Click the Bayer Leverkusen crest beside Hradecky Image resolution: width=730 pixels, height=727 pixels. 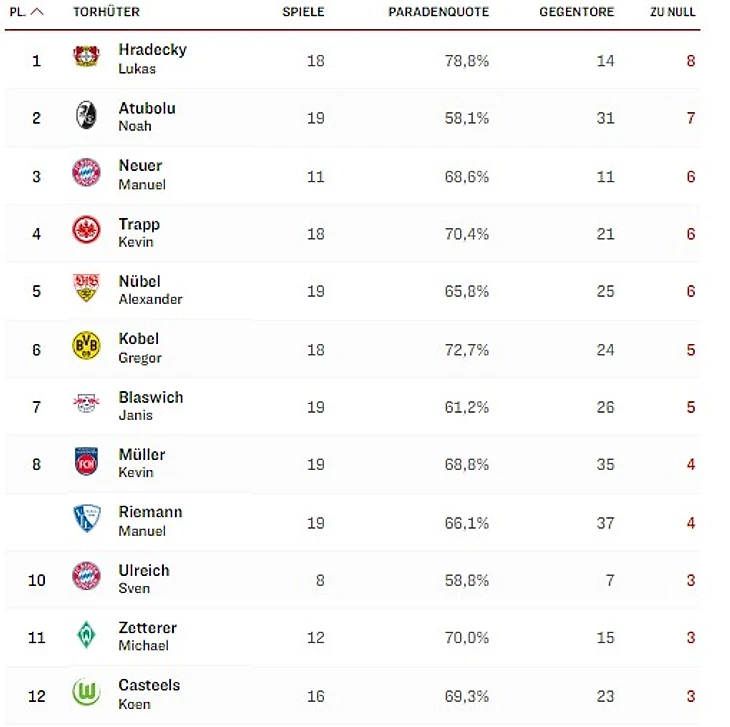[x=86, y=57]
